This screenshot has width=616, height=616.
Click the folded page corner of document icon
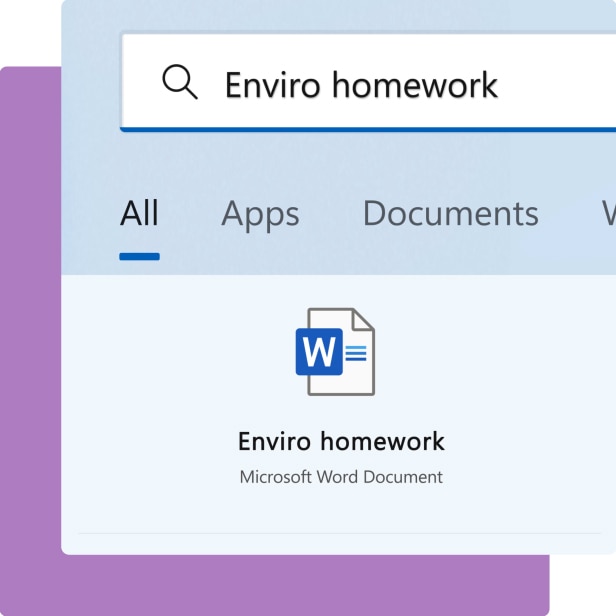click(x=363, y=319)
